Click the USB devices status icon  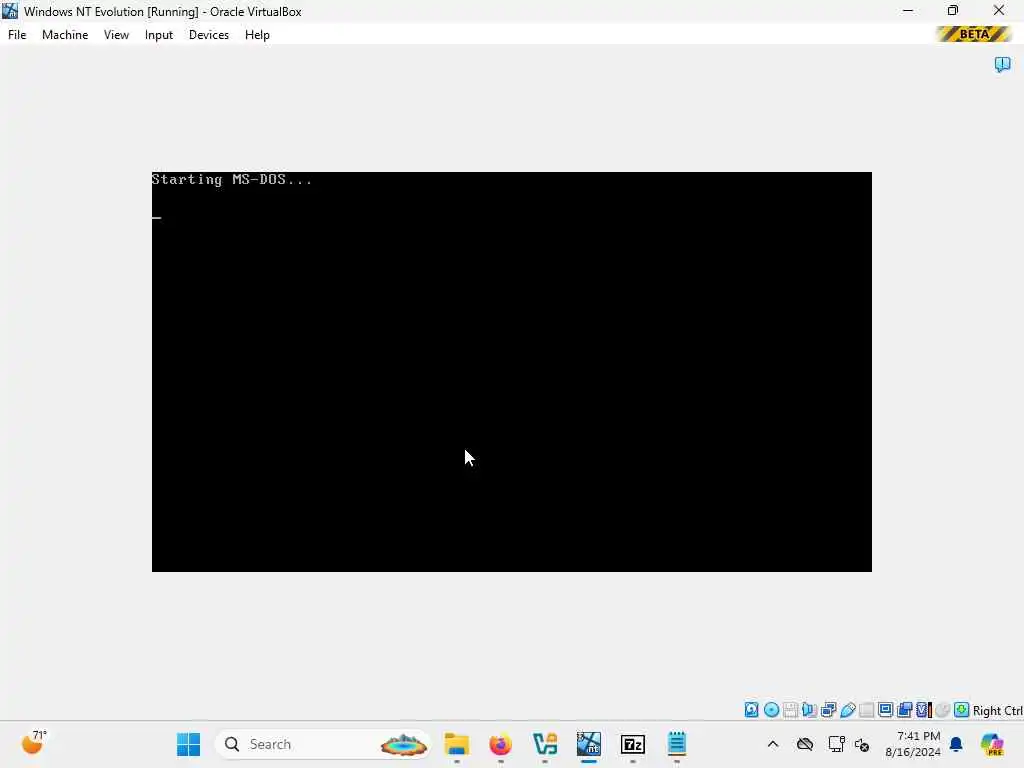click(x=848, y=710)
